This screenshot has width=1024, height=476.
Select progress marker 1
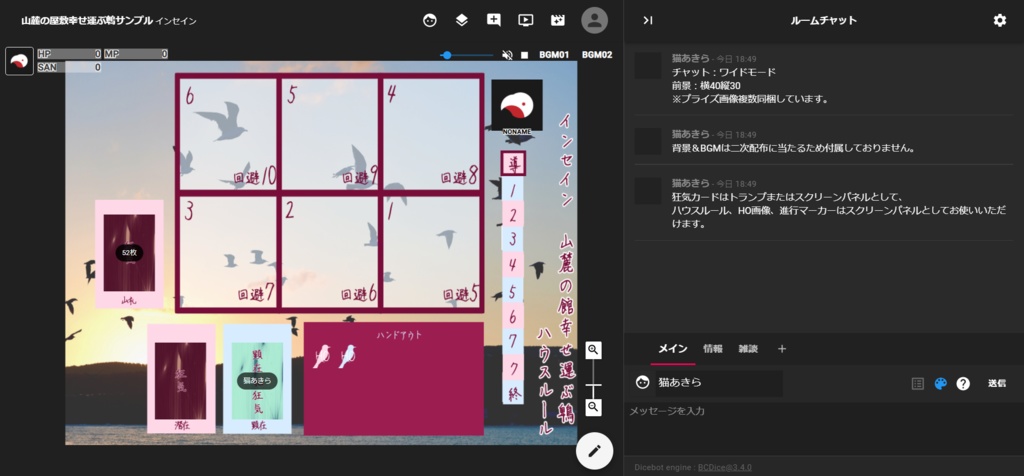(x=513, y=189)
